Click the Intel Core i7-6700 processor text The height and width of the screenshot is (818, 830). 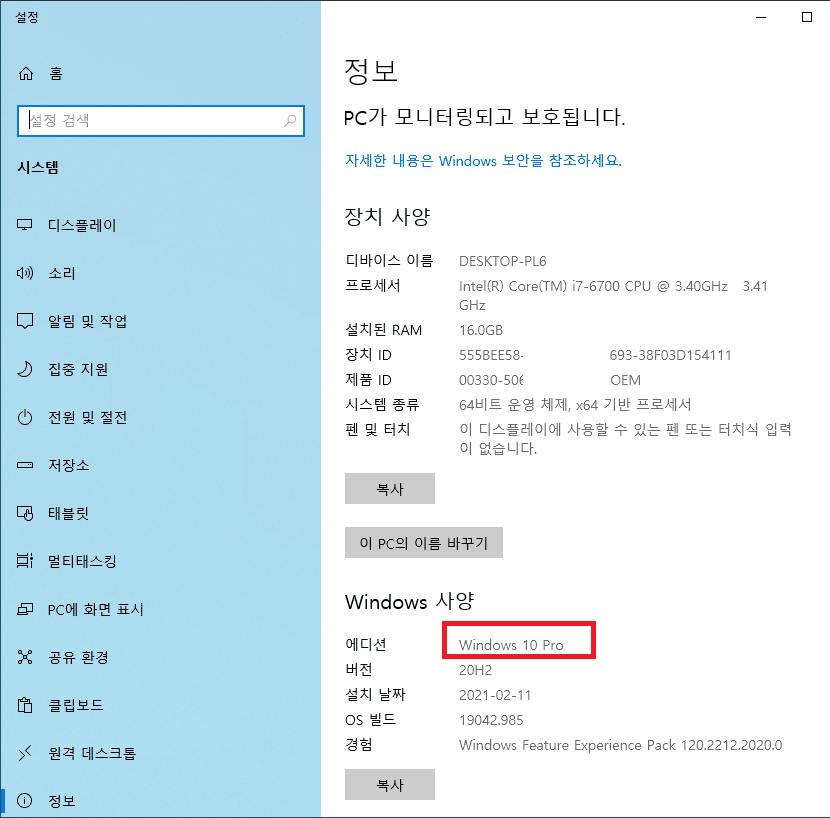click(x=613, y=295)
